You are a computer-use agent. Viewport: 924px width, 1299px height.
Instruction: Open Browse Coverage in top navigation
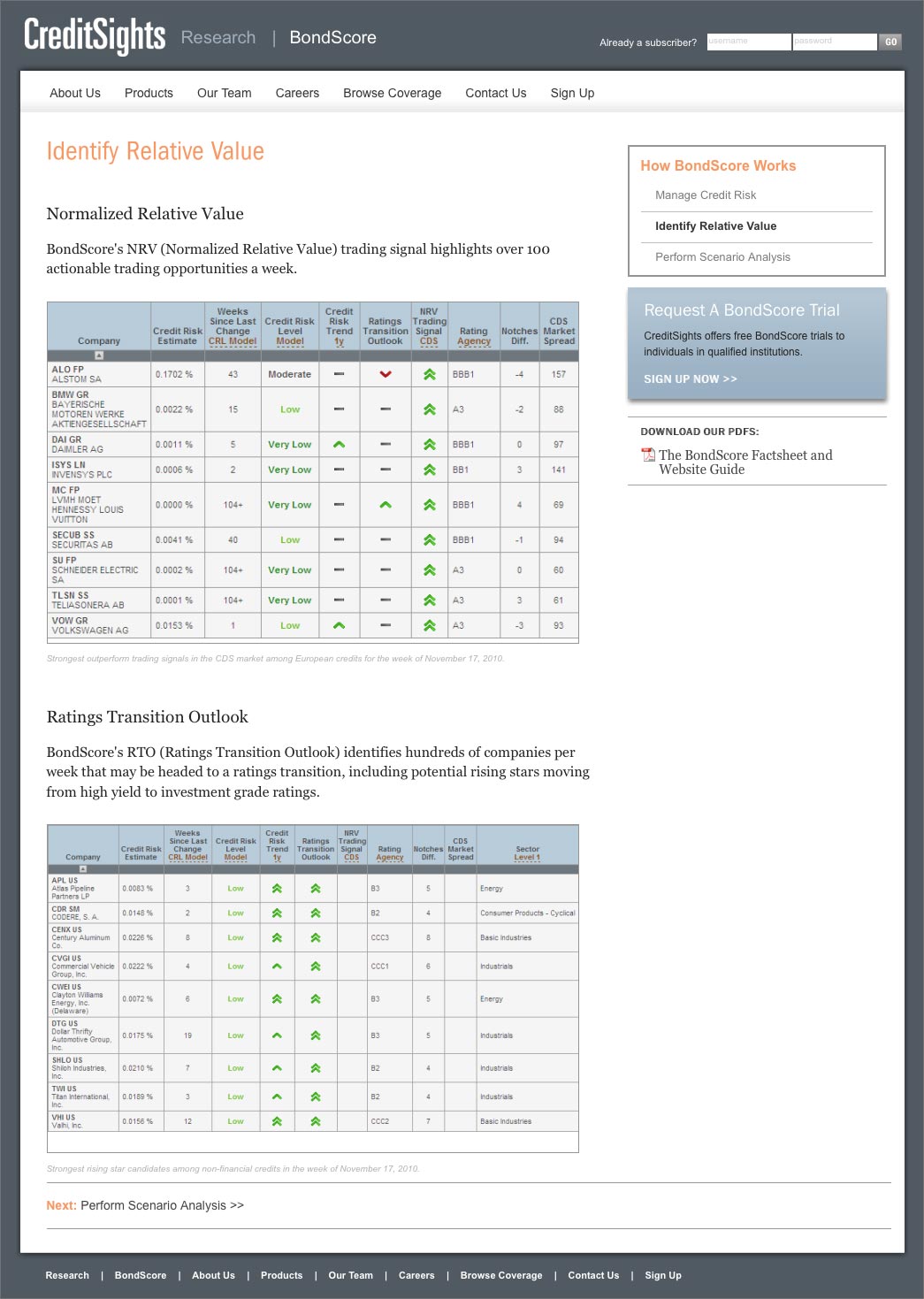click(393, 93)
